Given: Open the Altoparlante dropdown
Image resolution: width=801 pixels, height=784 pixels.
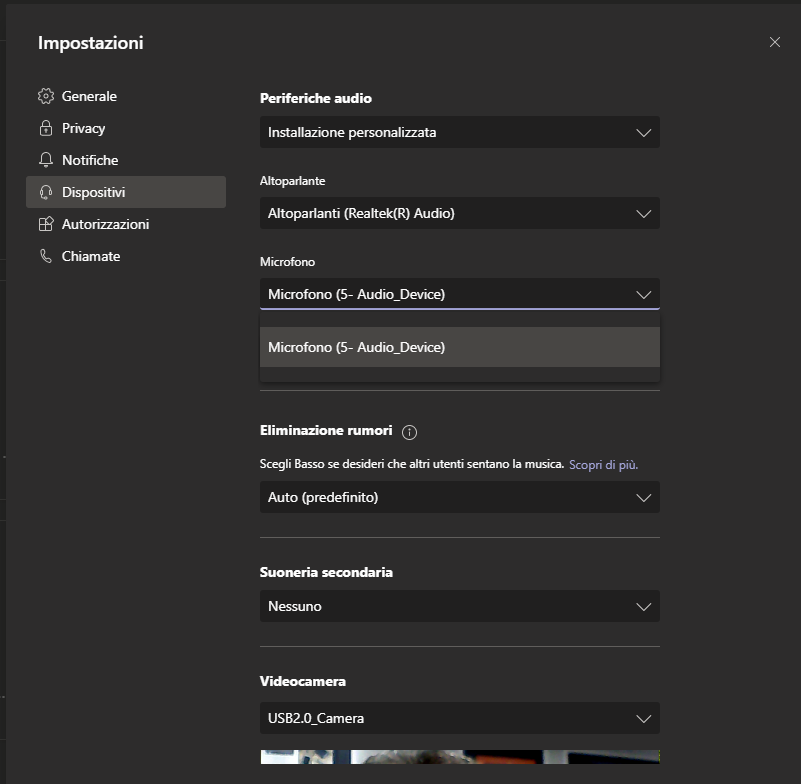Looking at the screenshot, I should point(459,213).
